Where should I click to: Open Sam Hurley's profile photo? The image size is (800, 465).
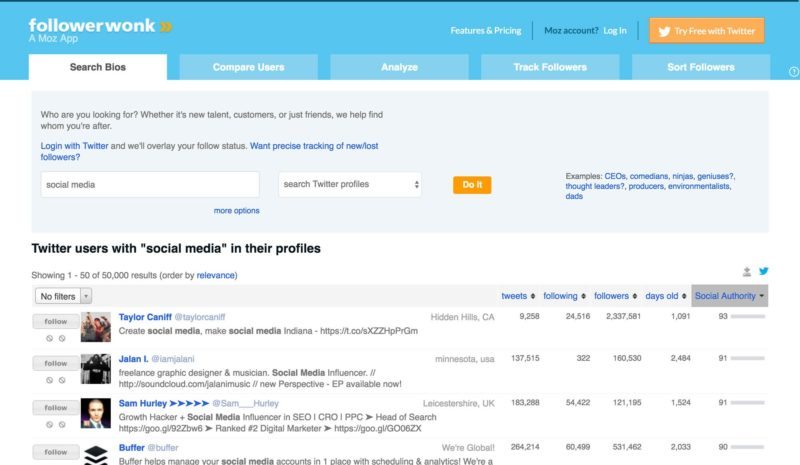click(x=95, y=413)
